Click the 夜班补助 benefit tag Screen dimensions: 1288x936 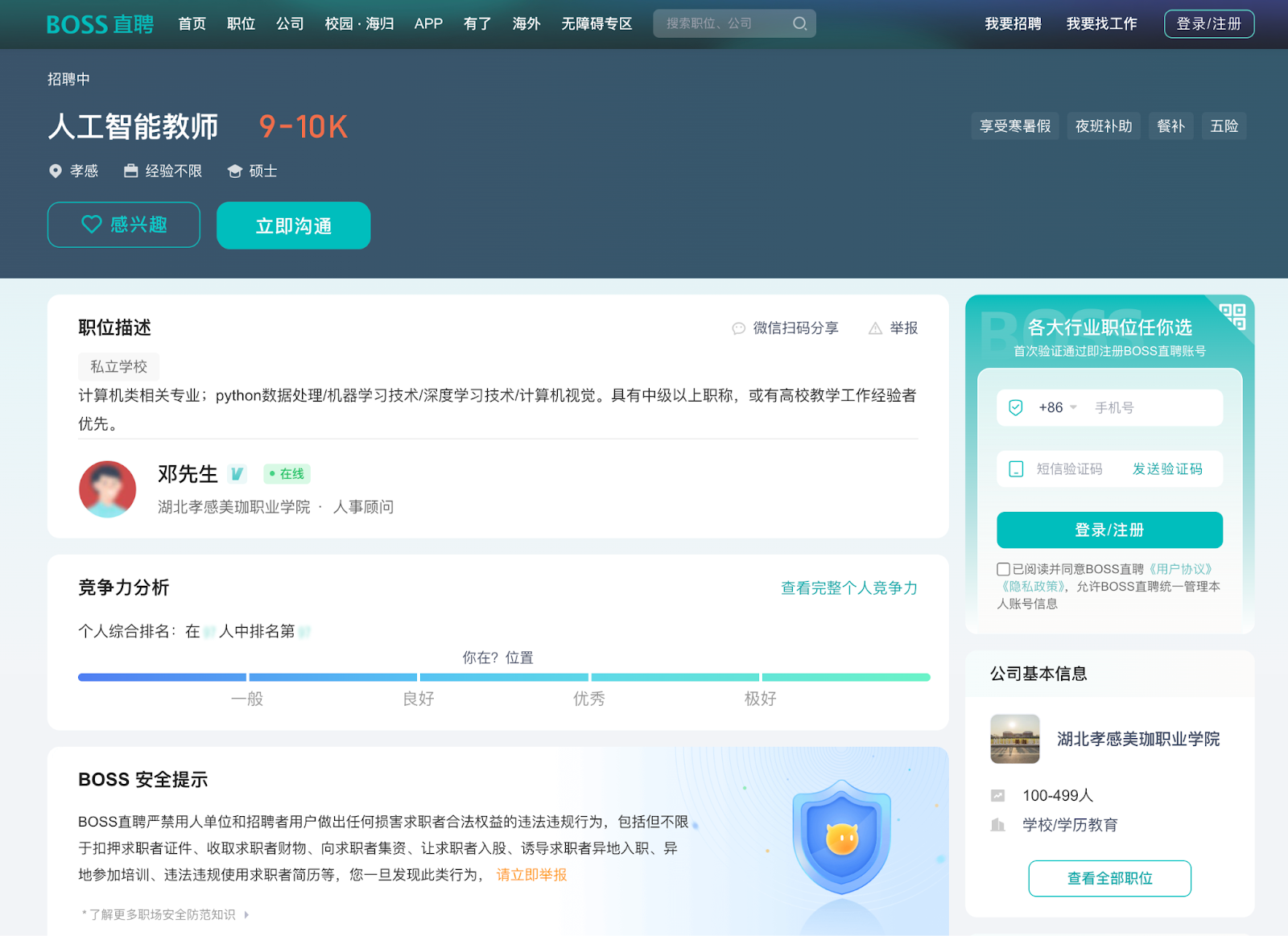pos(1104,126)
